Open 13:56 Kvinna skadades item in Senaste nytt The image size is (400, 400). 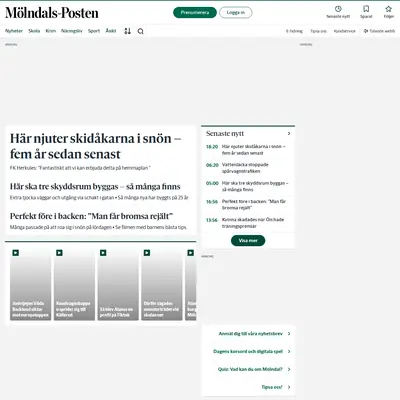[247, 223]
